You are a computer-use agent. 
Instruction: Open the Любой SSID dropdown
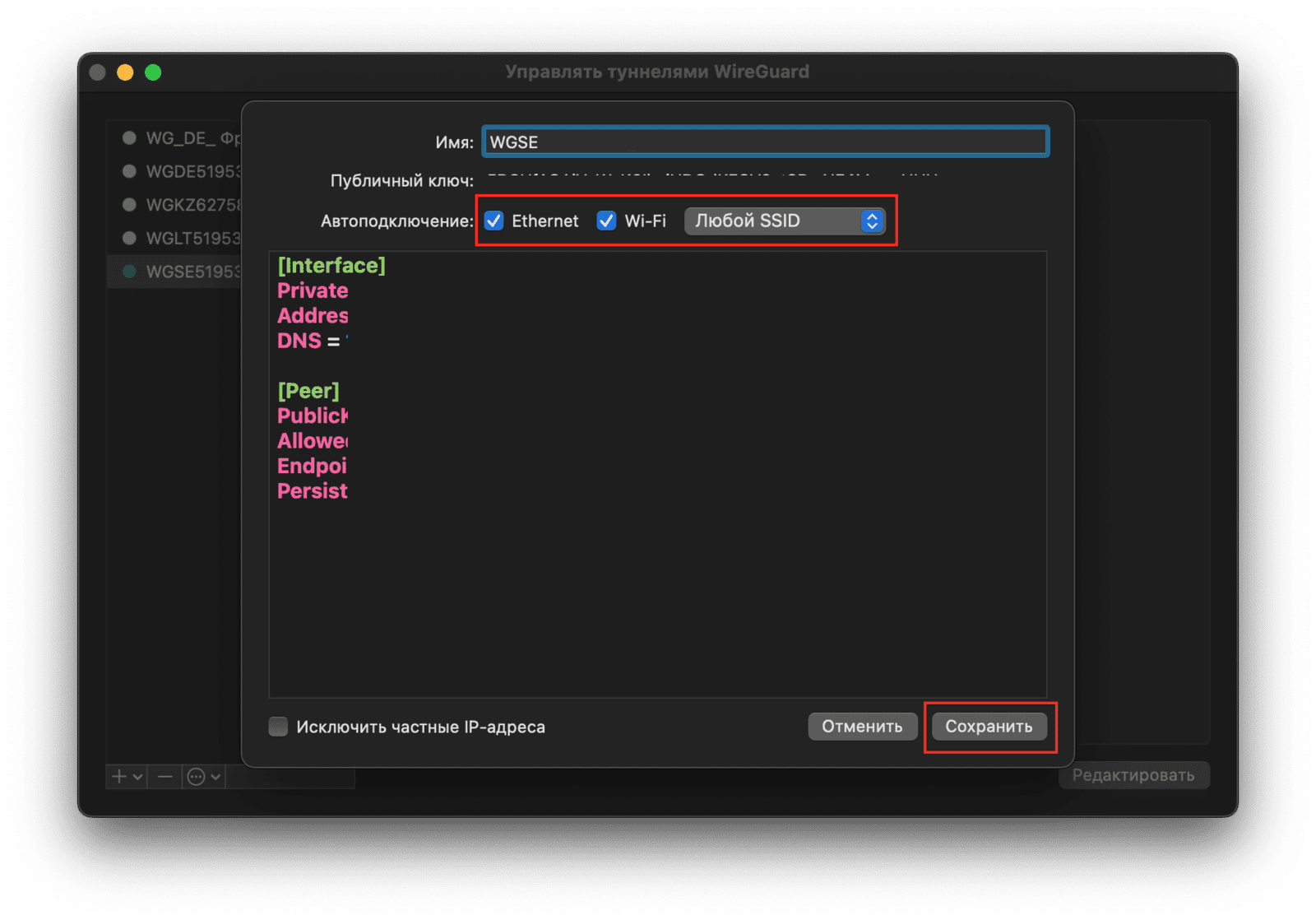click(785, 221)
